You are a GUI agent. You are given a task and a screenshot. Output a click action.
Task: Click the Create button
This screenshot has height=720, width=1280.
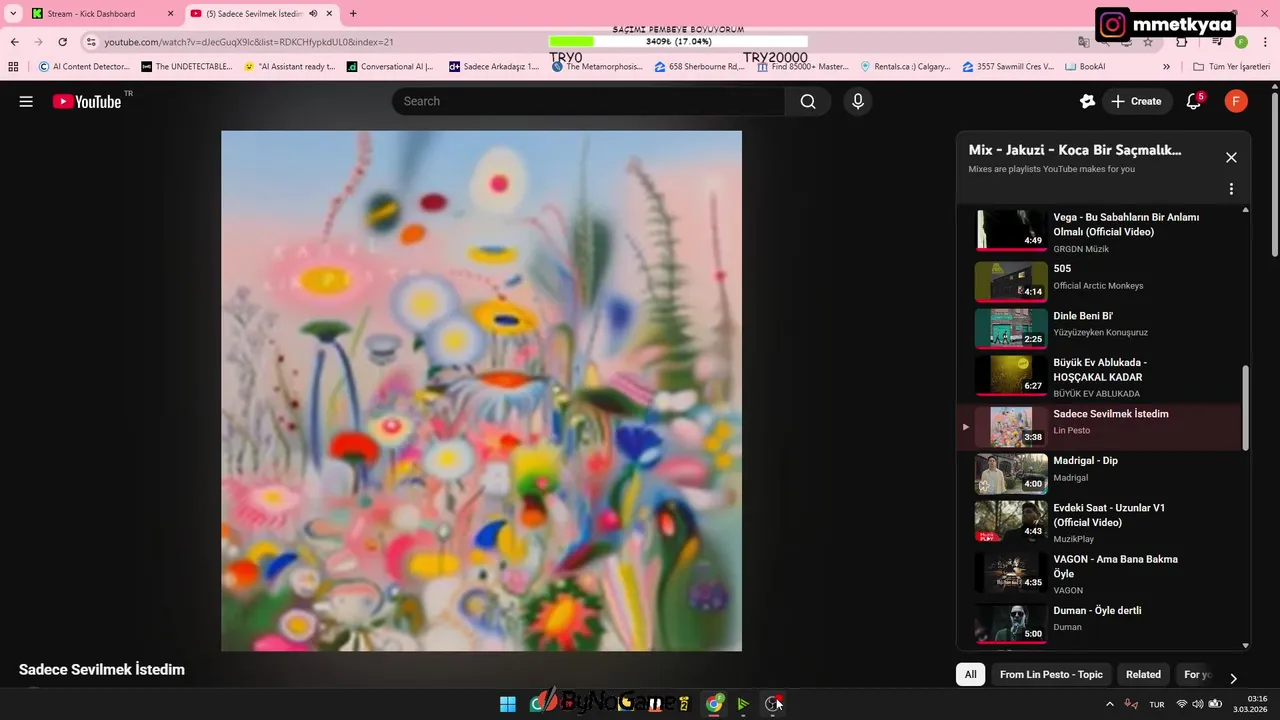pos(1137,101)
